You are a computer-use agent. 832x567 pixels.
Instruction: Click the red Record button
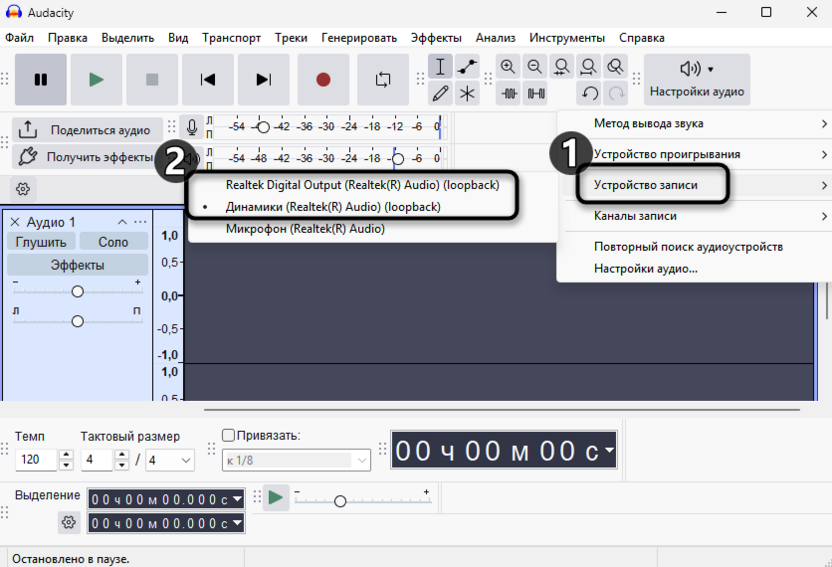click(x=323, y=80)
